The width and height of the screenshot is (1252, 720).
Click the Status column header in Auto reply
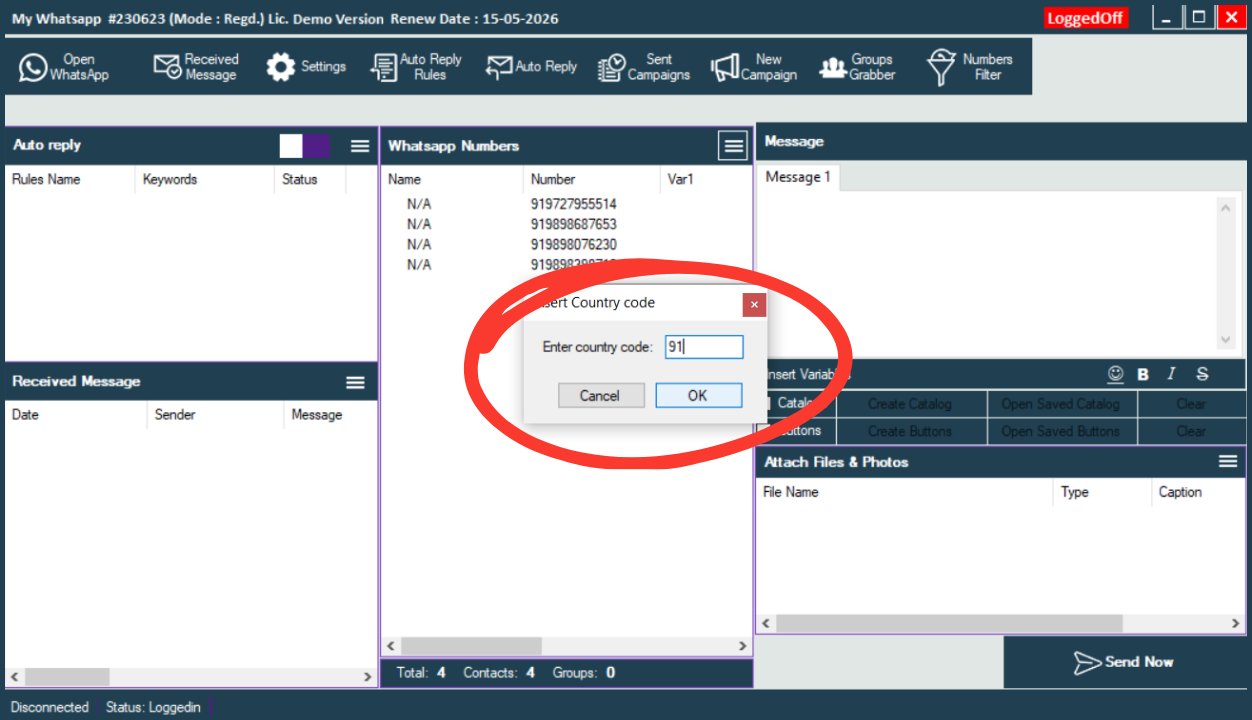(x=309, y=180)
